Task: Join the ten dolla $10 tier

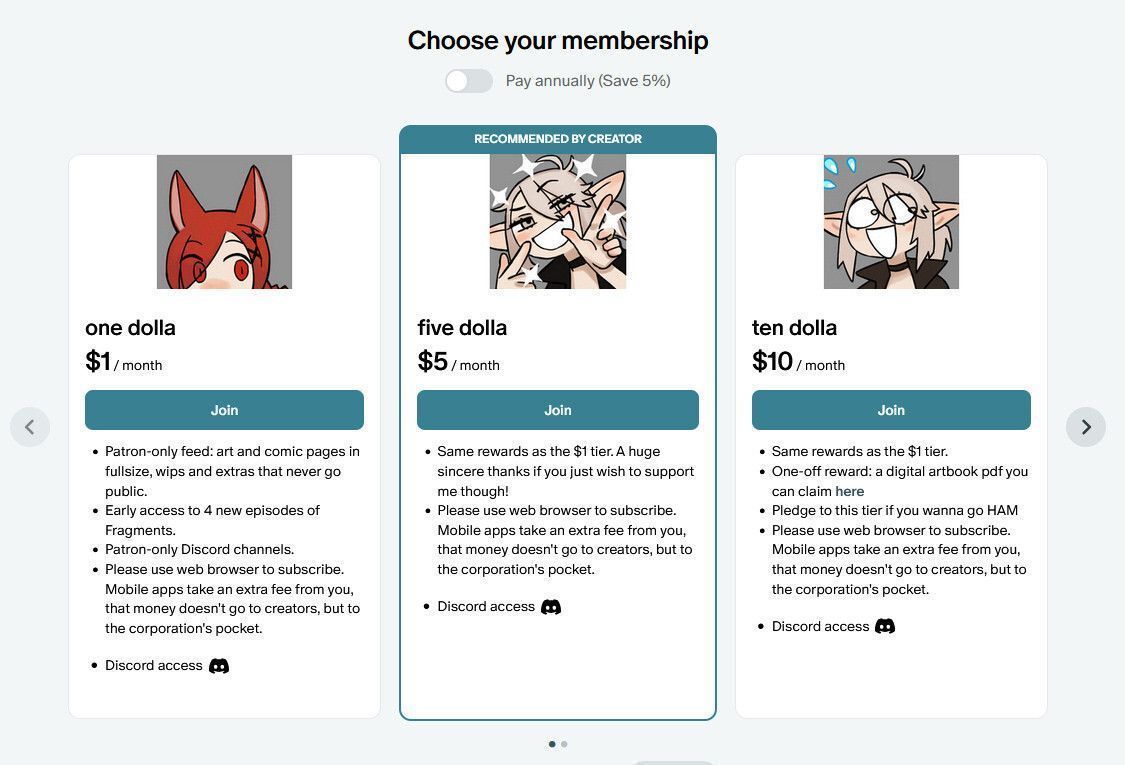Action: point(891,410)
